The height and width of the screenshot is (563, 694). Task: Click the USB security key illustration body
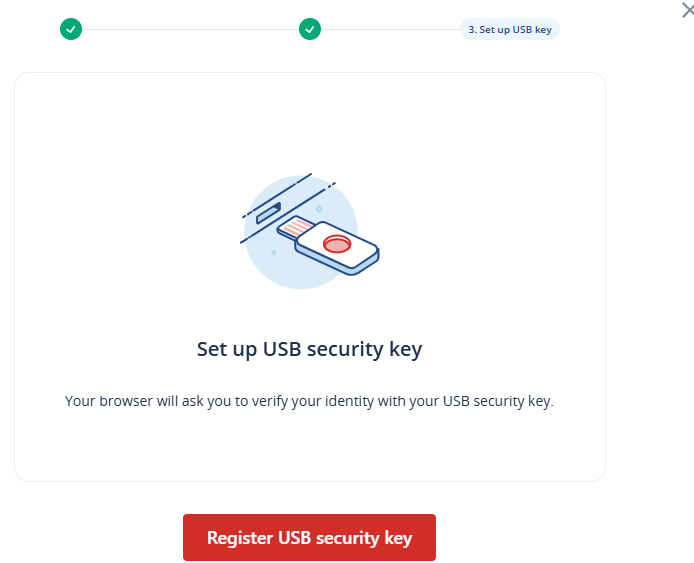[343, 247]
